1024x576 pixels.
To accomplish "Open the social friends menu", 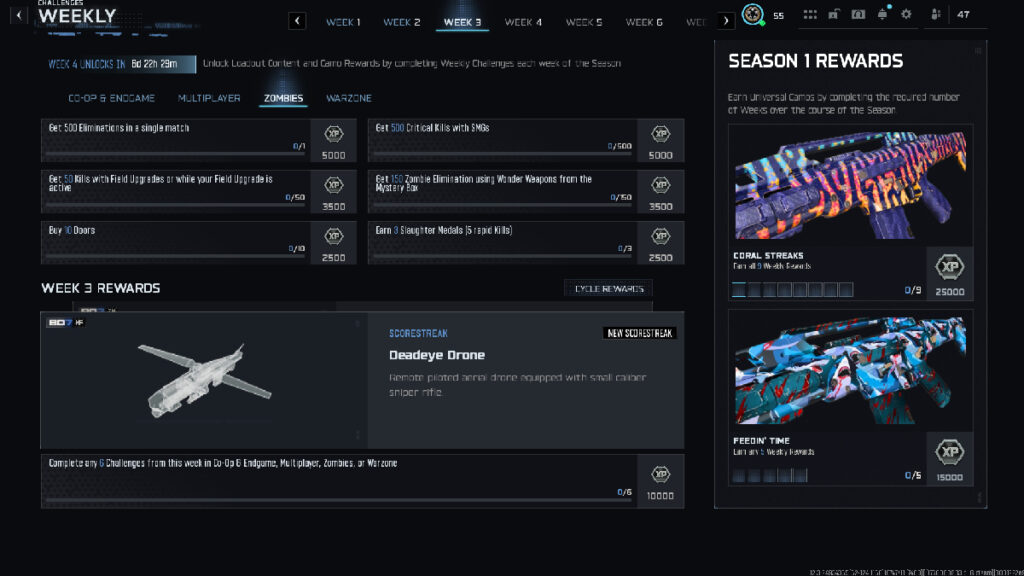I will click(x=935, y=14).
